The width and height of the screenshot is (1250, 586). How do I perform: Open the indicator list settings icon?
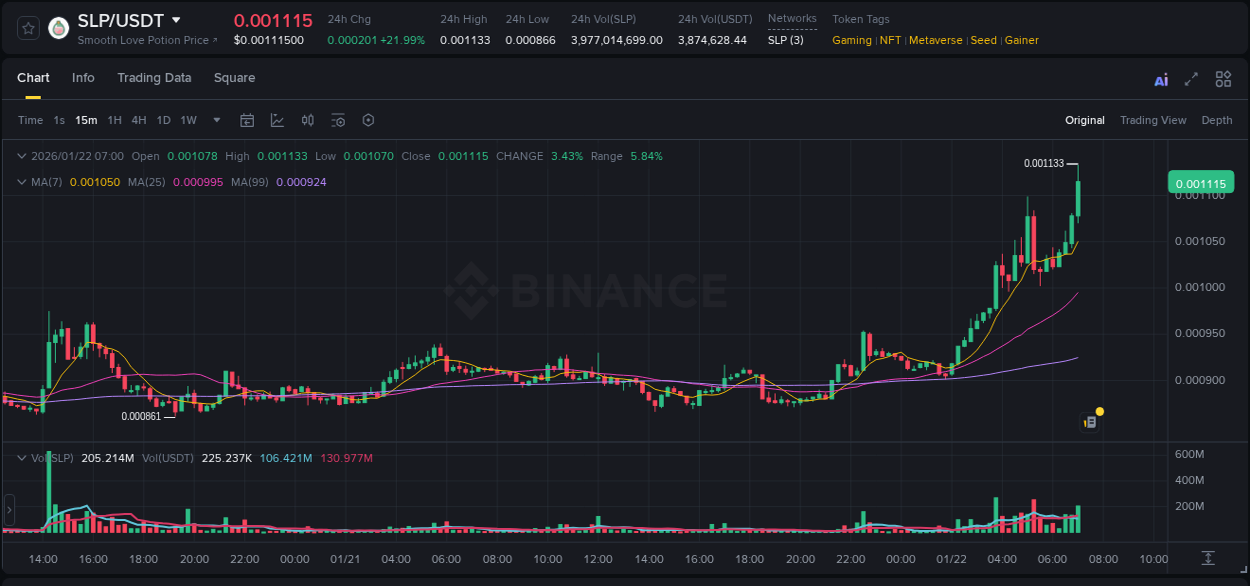tap(338, 120)
